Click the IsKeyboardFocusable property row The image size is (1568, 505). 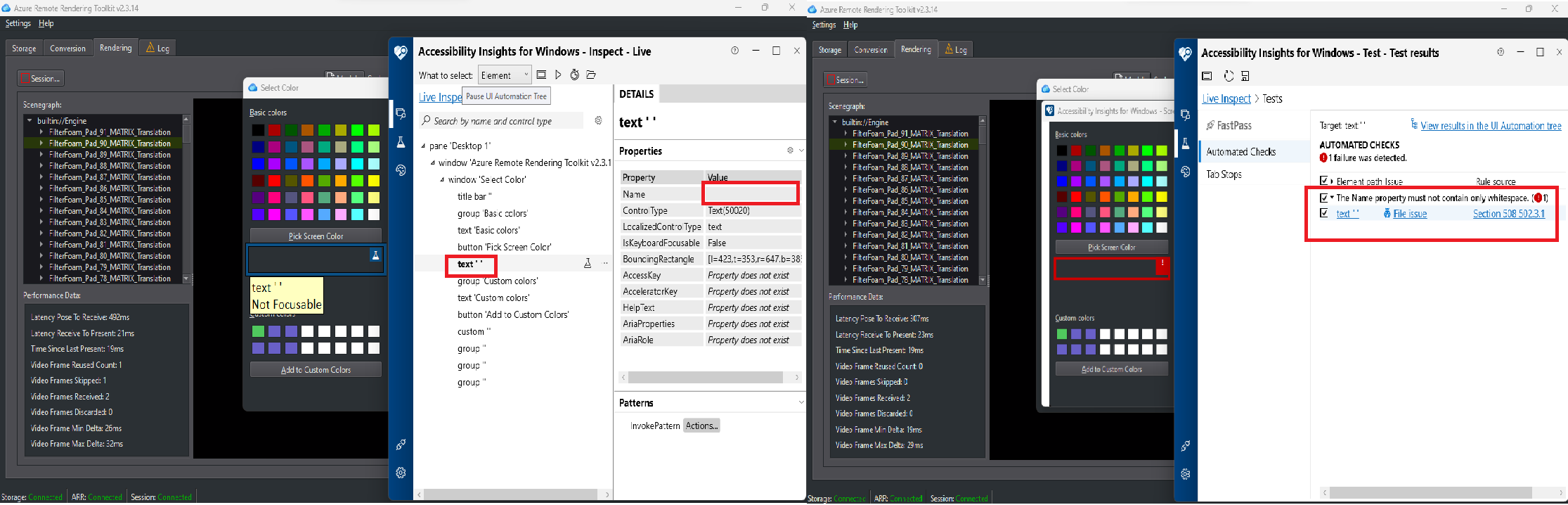point(711,243)
